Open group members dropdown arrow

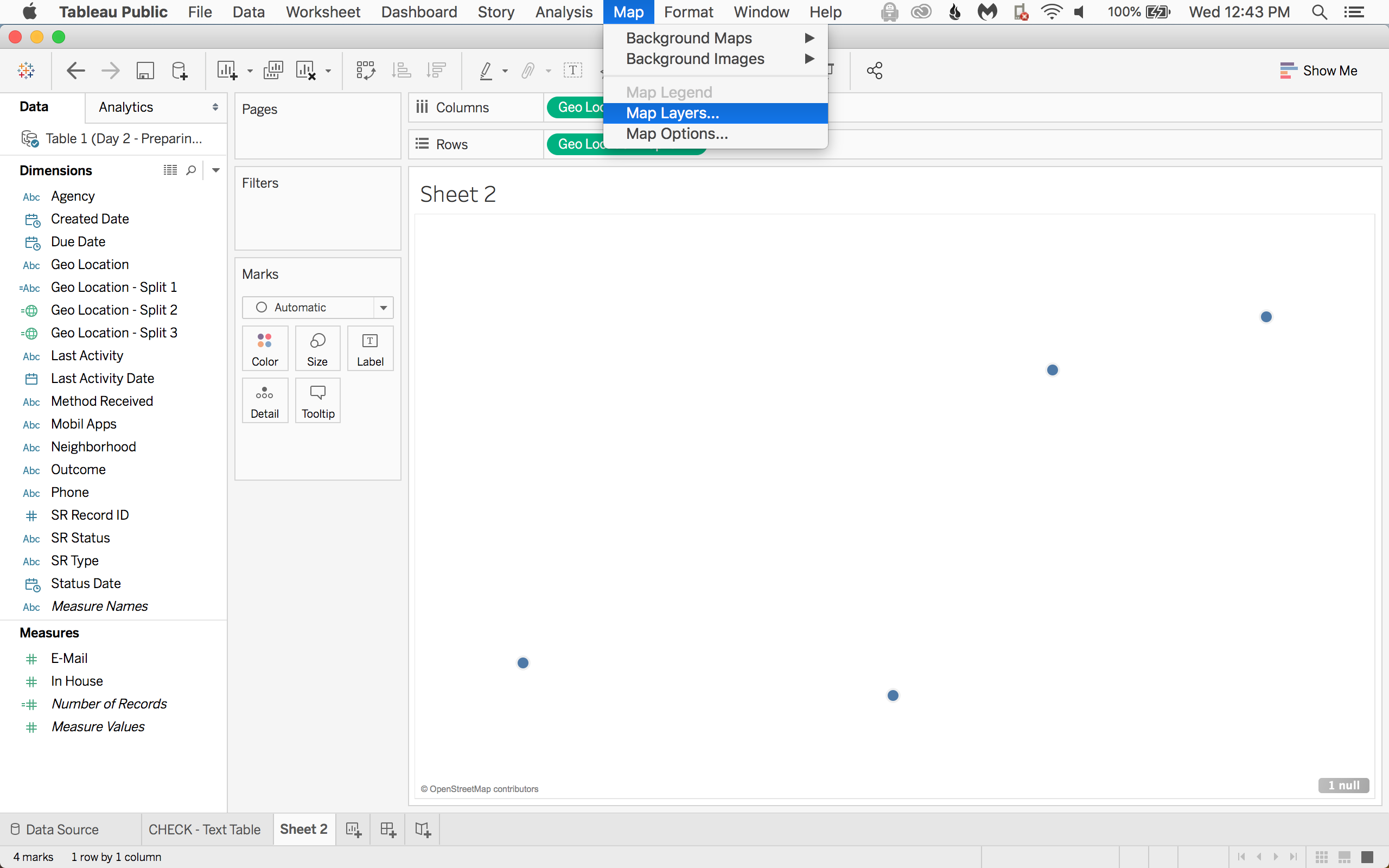[548, 71]
